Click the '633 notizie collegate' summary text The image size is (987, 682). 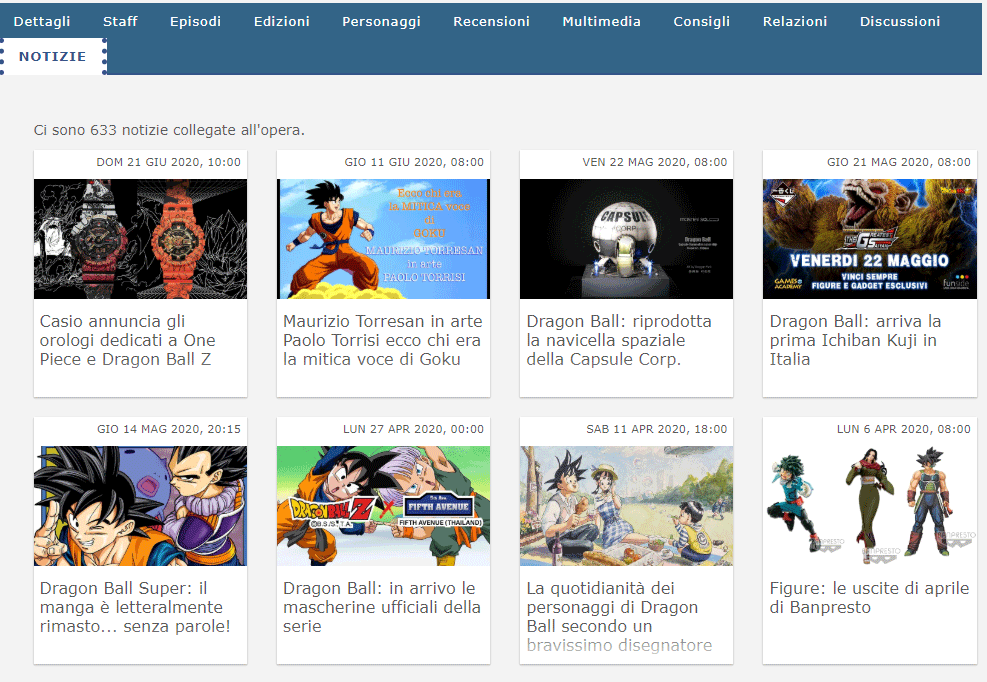[x=169, y=130]
